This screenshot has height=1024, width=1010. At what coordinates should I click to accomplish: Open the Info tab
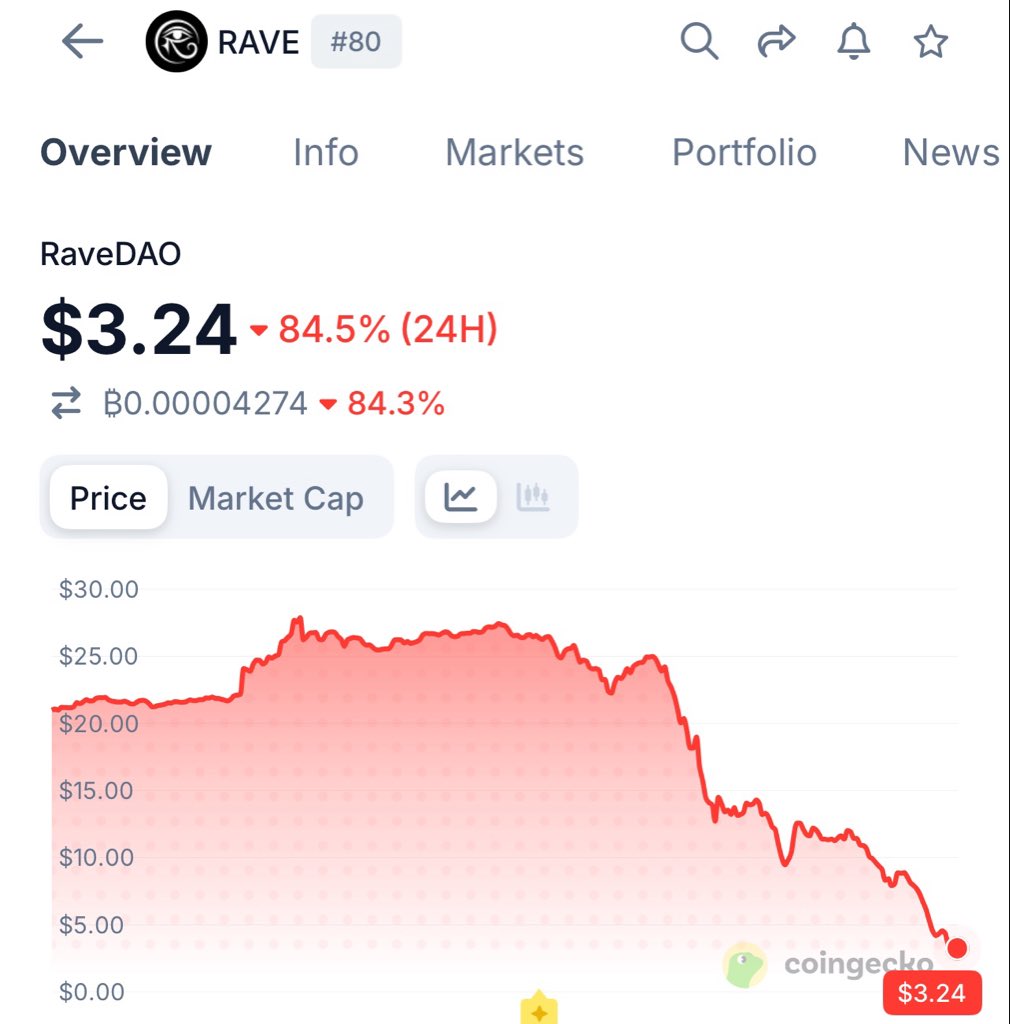(x=325, y=153)
